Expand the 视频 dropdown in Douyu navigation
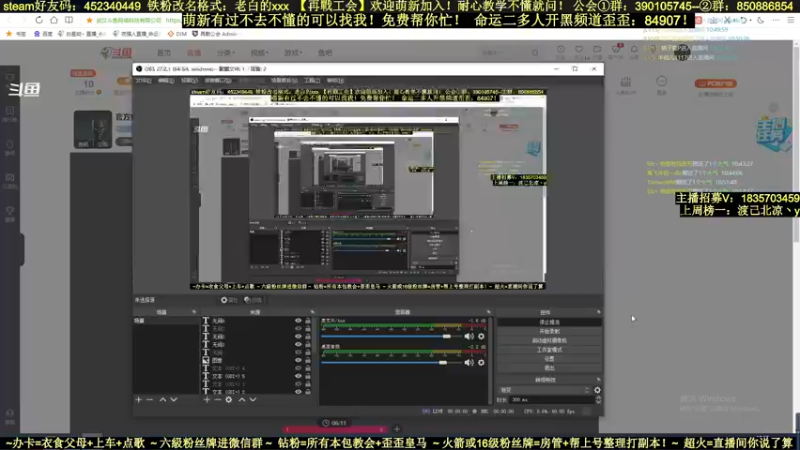The width and height of the screenshot is (800, 450). pyautogui.click(x=259, y=53)
